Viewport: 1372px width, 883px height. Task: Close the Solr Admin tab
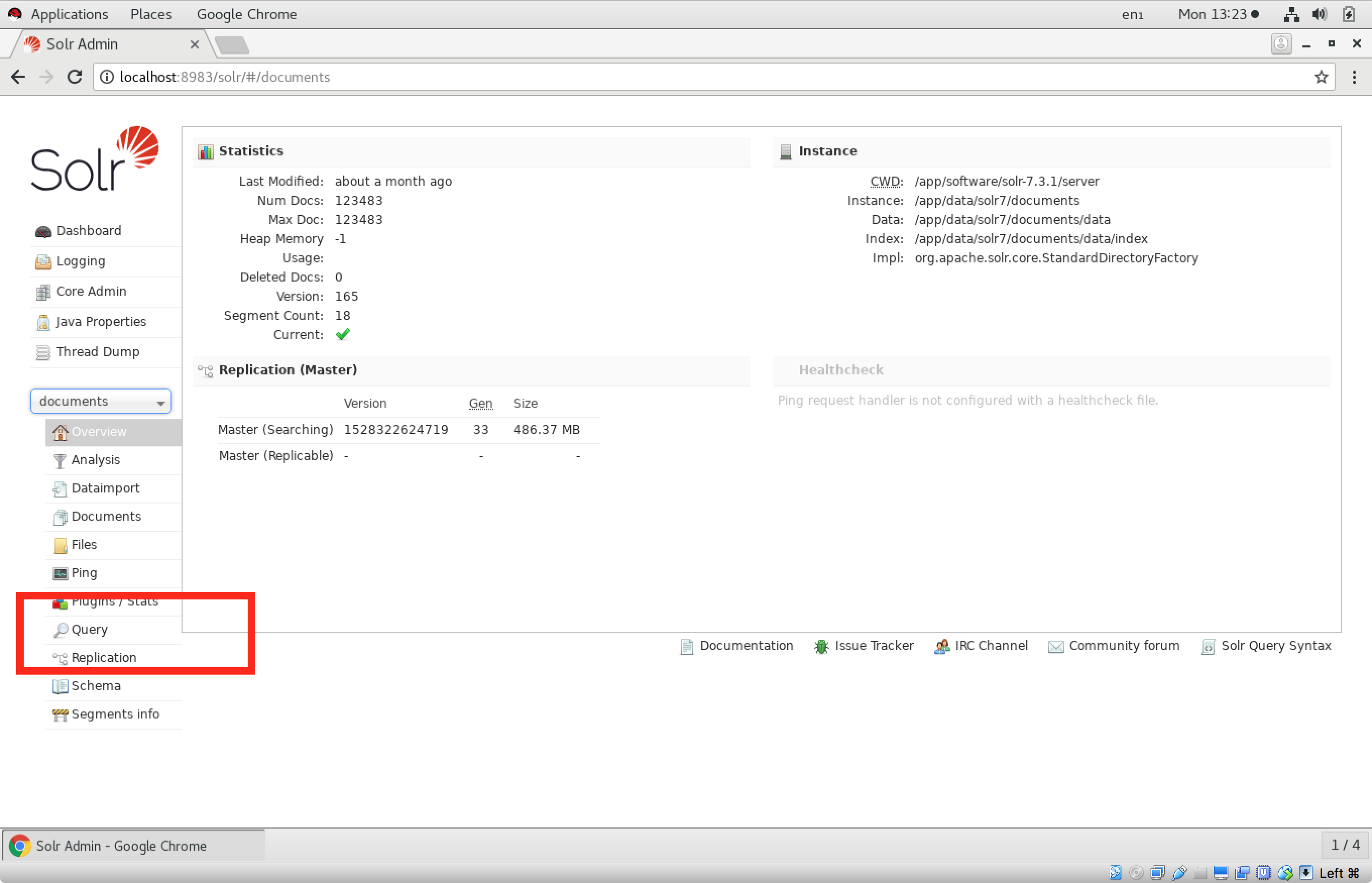click(x=195, y=44)
